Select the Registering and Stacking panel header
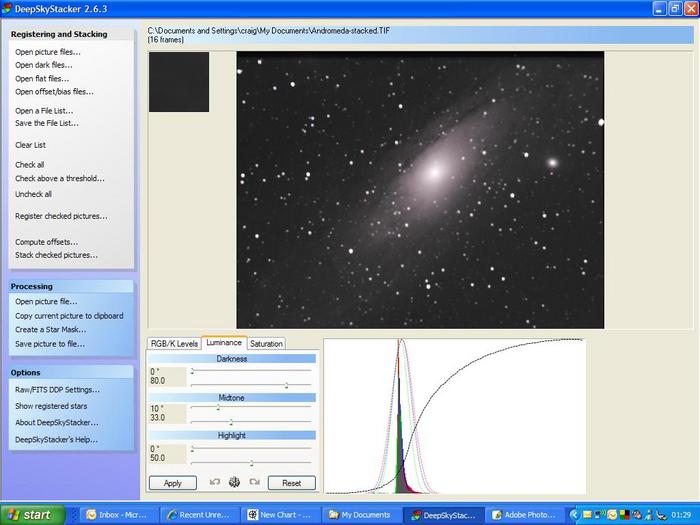700x525 pixels. [x=59, y=34]
